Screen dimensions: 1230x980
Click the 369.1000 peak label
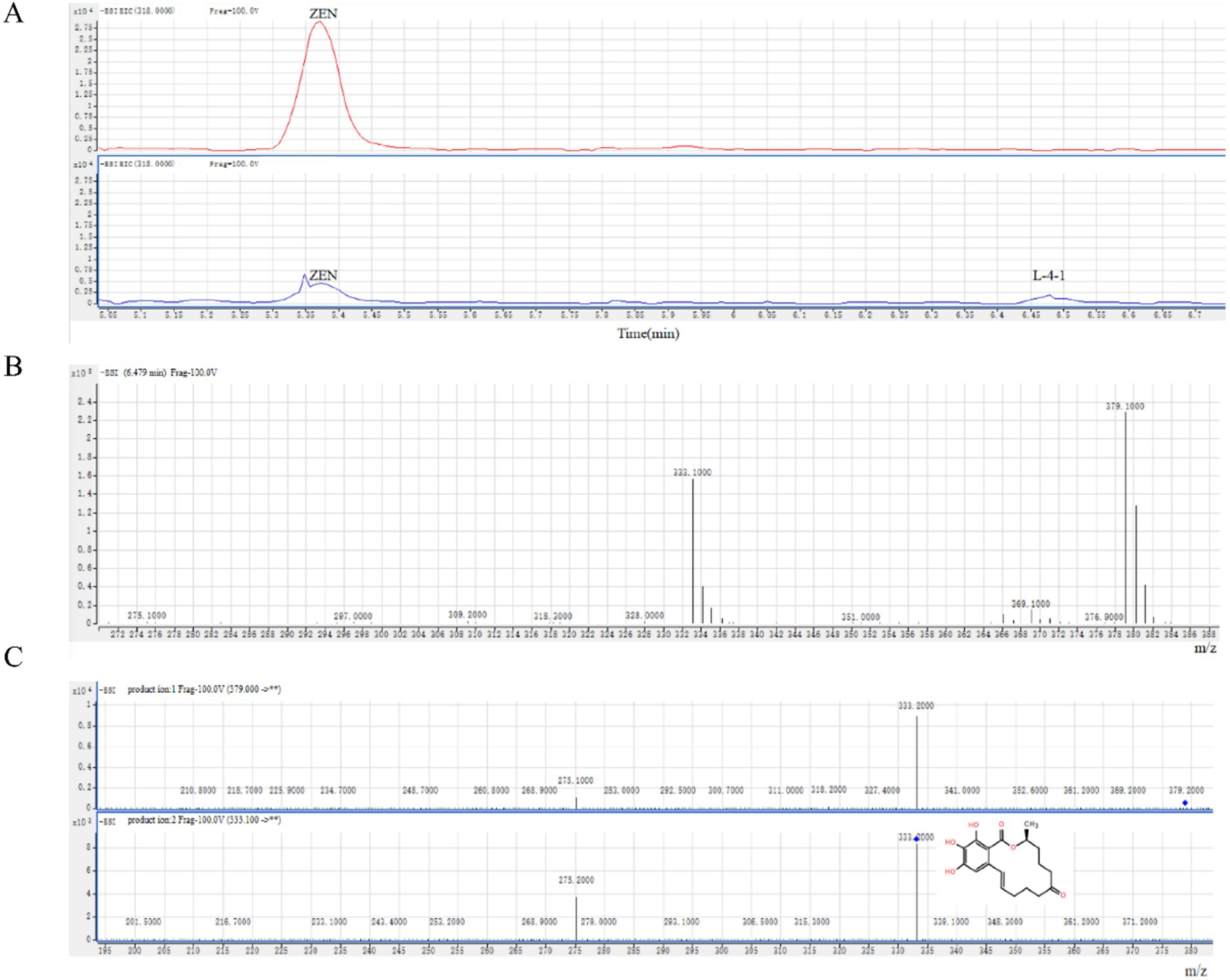tap(1030, 604)
